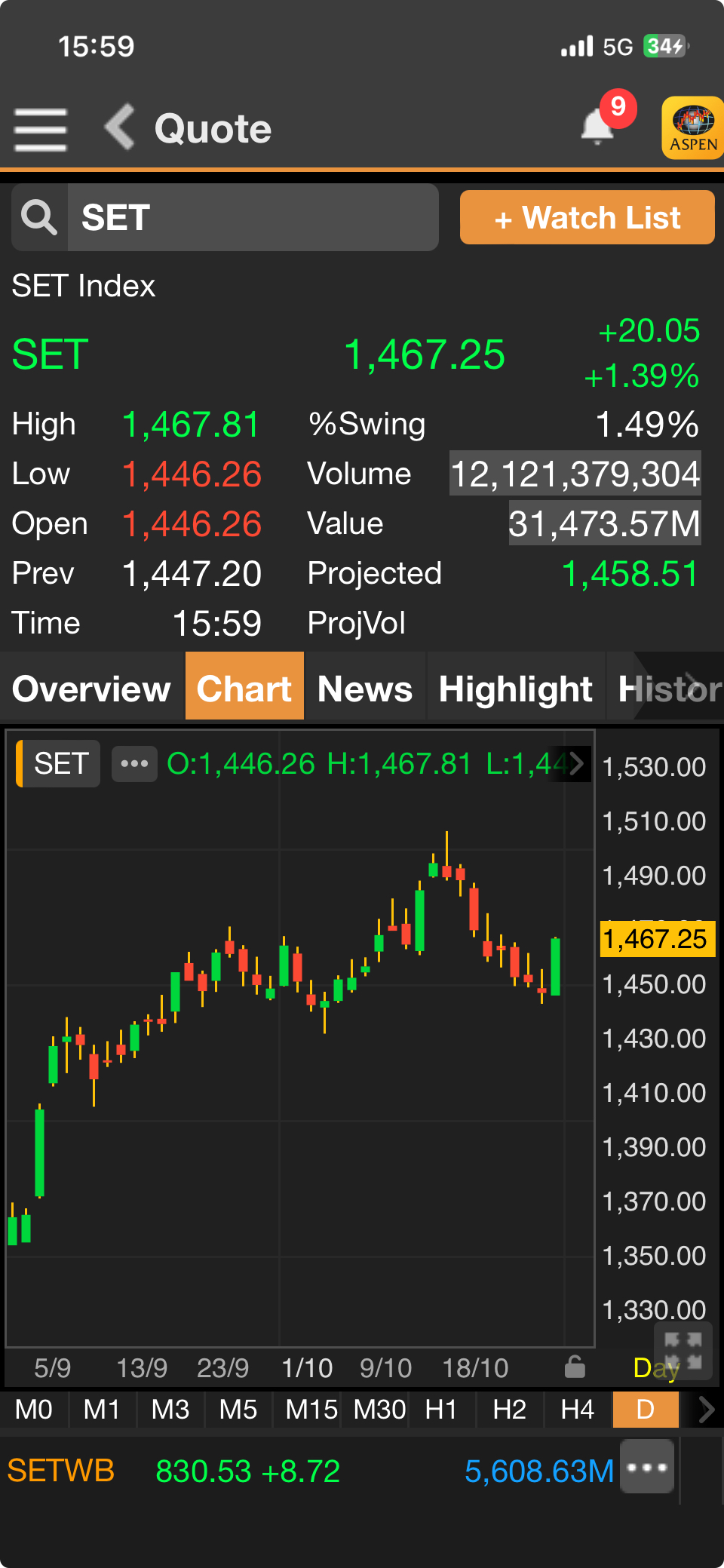The width and height of the screenshot is (724, 1568).
Task: Tap the Volume value 12,121,379,304
Action: 575,474
